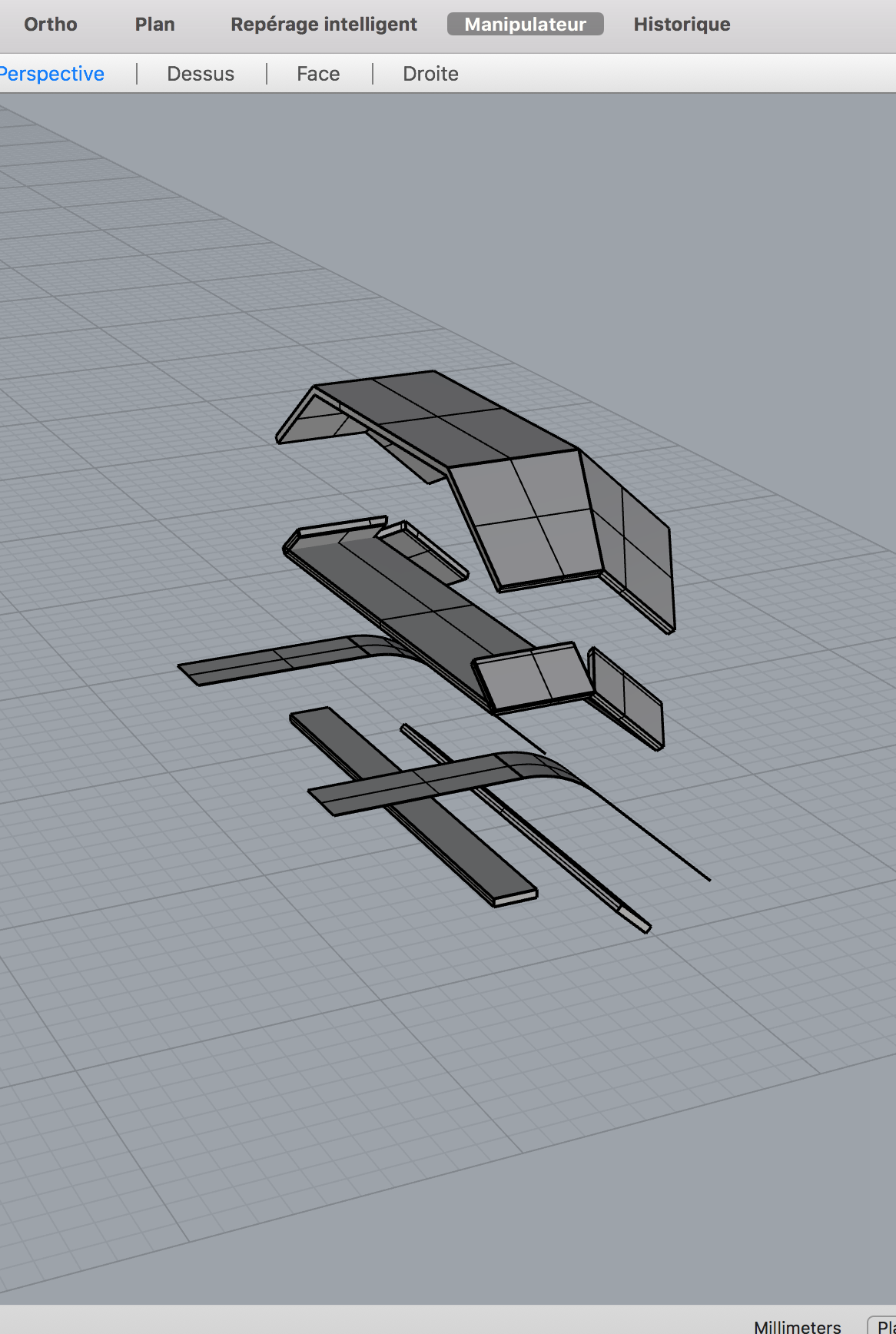Image resolution: width=896 pixels, height=1334 pixels.
Task: Click empty grid area to deselect
Action: pyautogui.click(x=231, y=1076)
